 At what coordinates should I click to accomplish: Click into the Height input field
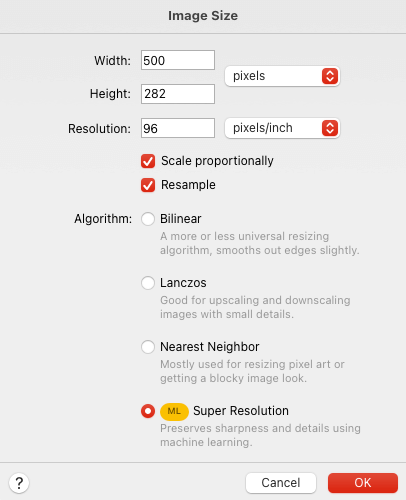[178, 94]
